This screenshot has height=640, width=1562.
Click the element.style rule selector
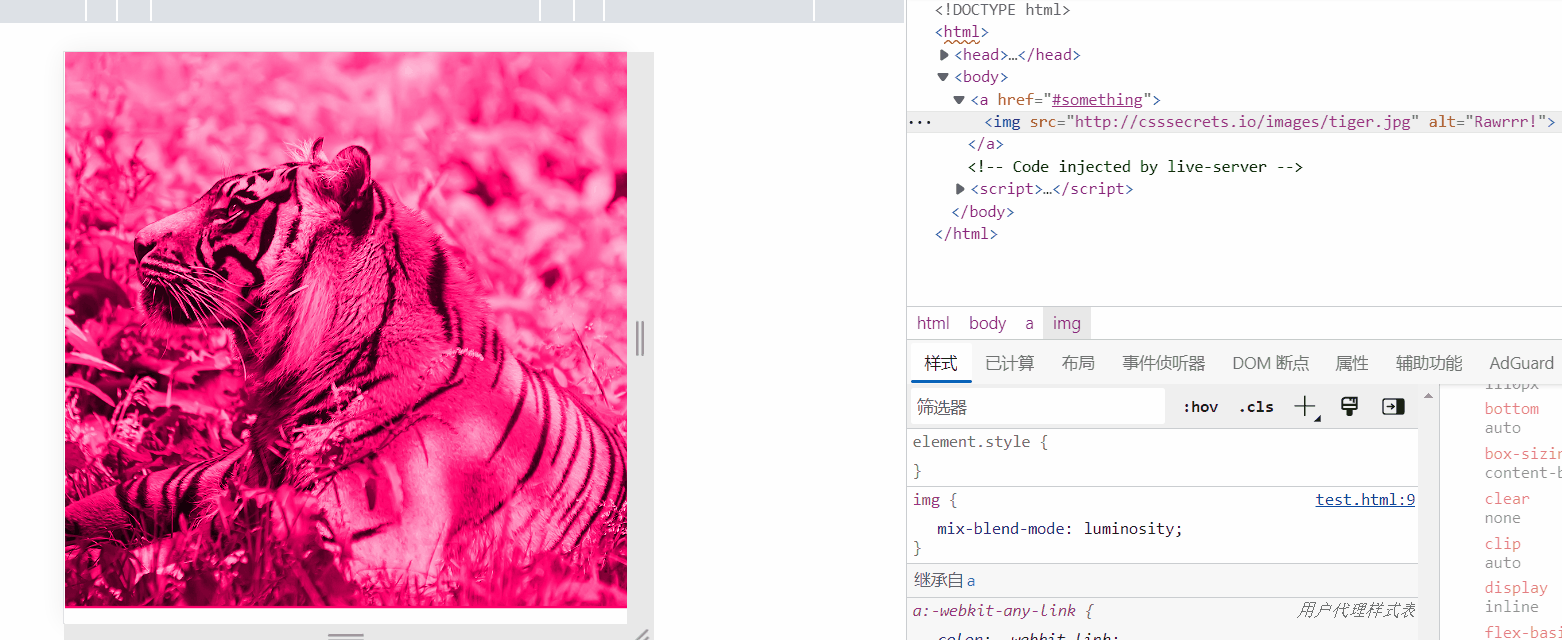tap(971, 441)
